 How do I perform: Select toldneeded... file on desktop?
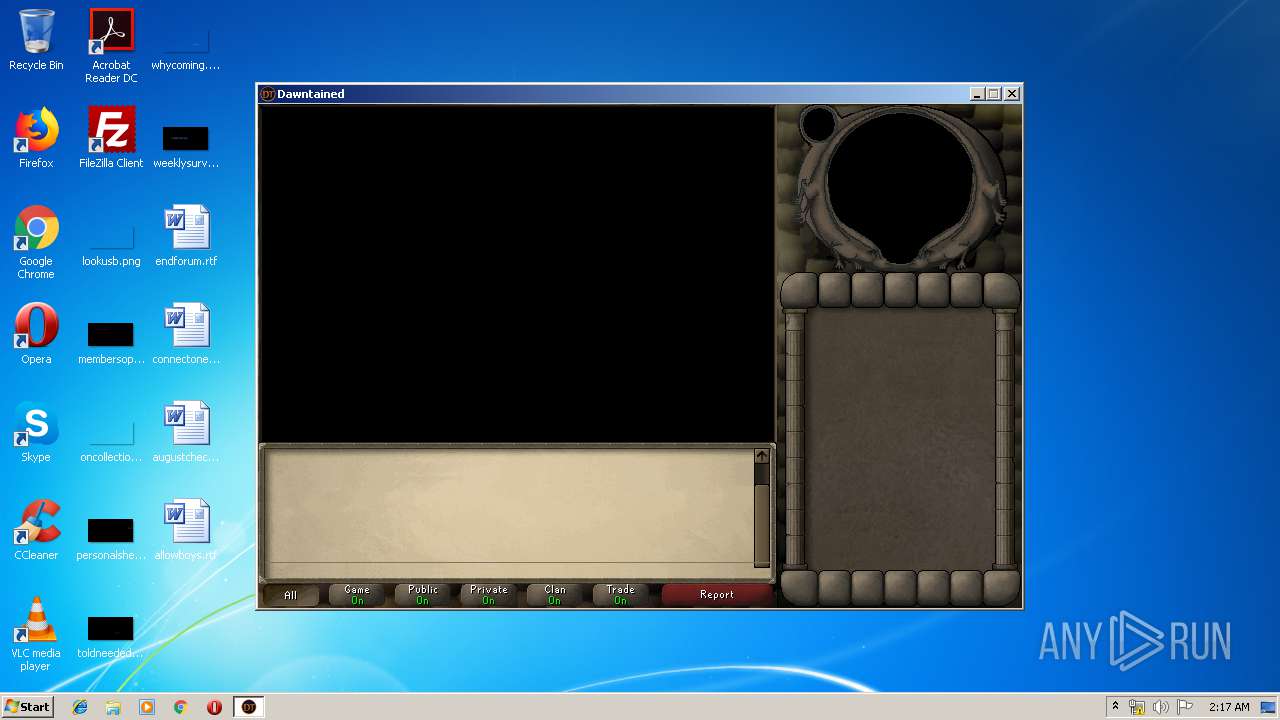[111, 635]
